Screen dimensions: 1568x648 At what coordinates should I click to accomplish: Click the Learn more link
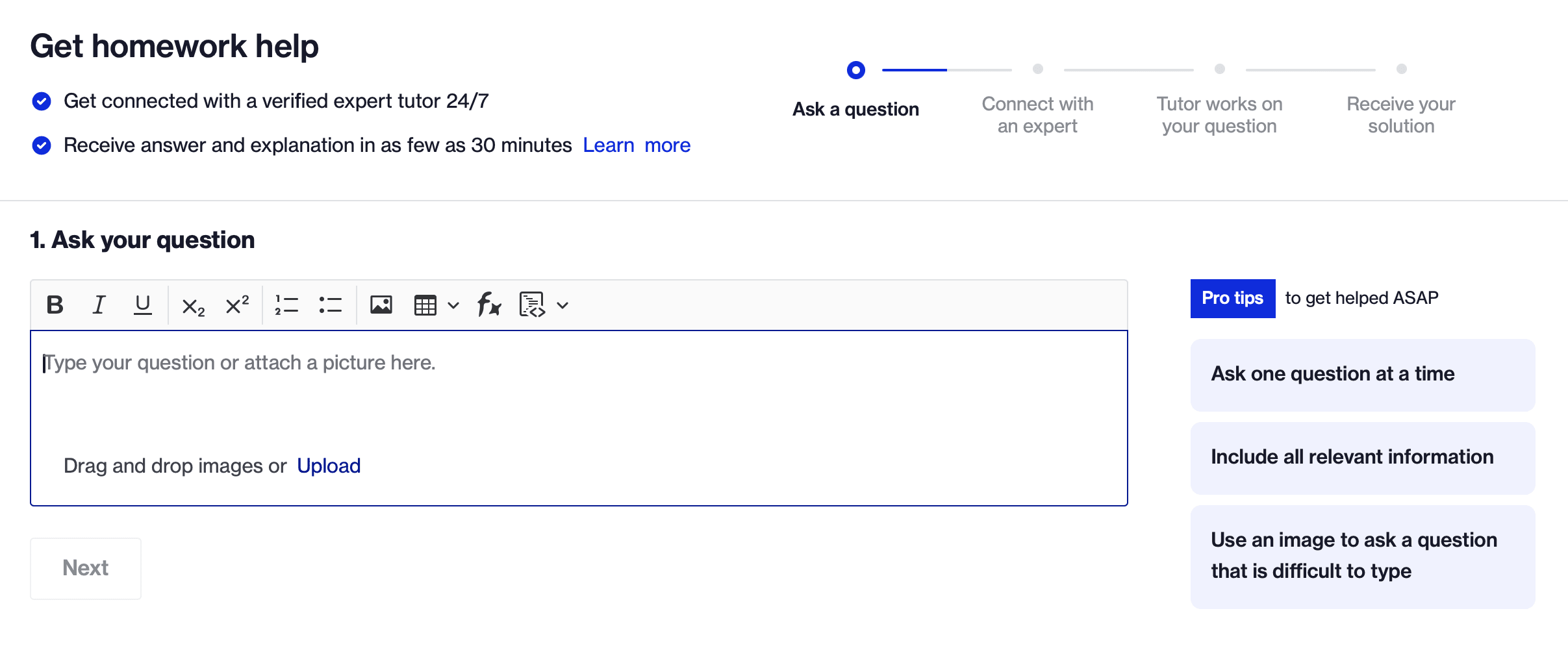tap(636, 145)
